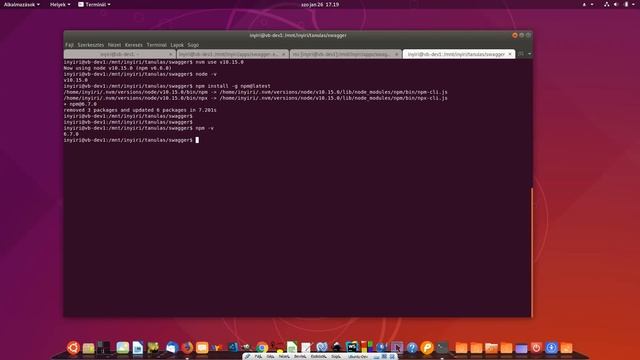Open Bevitel menu in VirtualBox bottom toolbar
Viewport: 640px width, 360px height.
[300, 356]
